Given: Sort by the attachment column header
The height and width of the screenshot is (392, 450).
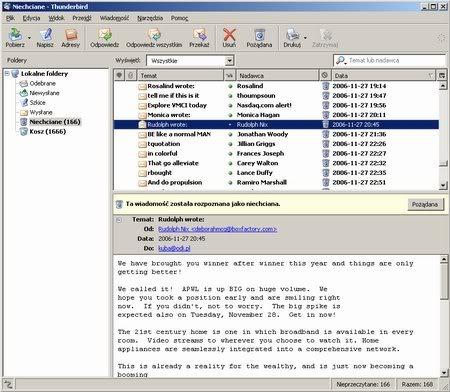Looking at the screenshot, I should (x=131, y=76).
